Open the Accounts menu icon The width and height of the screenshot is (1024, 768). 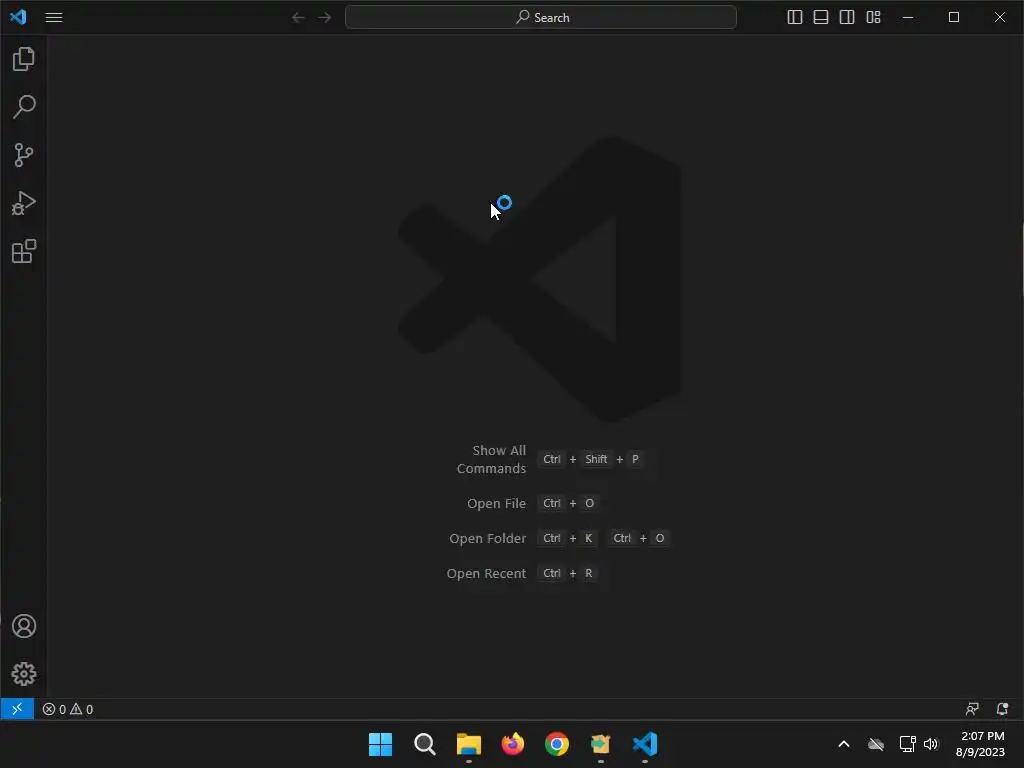24,626
